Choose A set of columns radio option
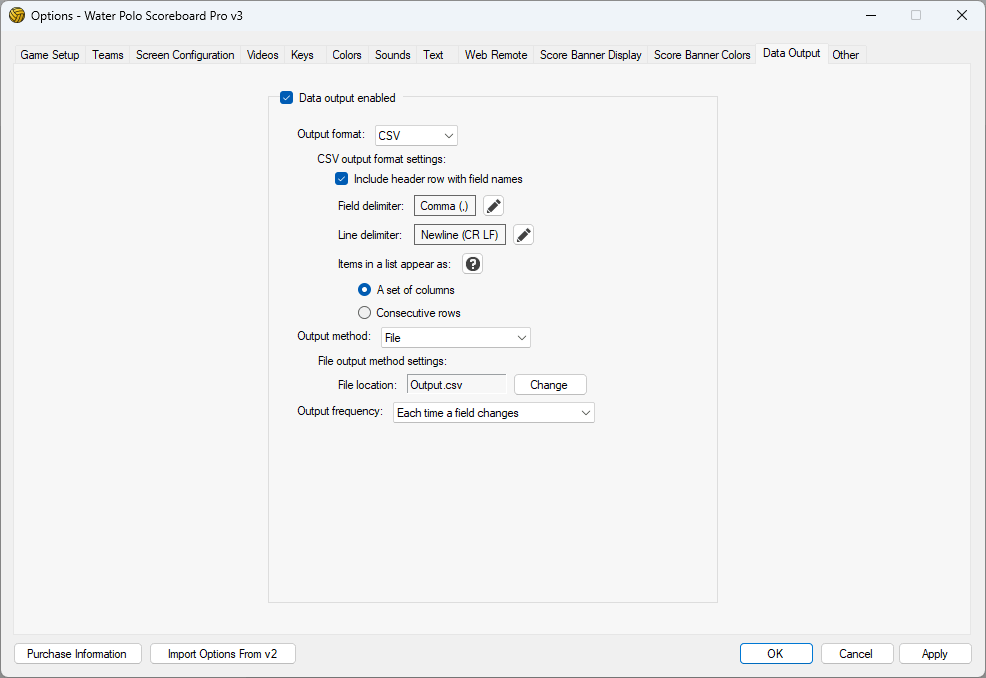 click(x=365, y=290)
